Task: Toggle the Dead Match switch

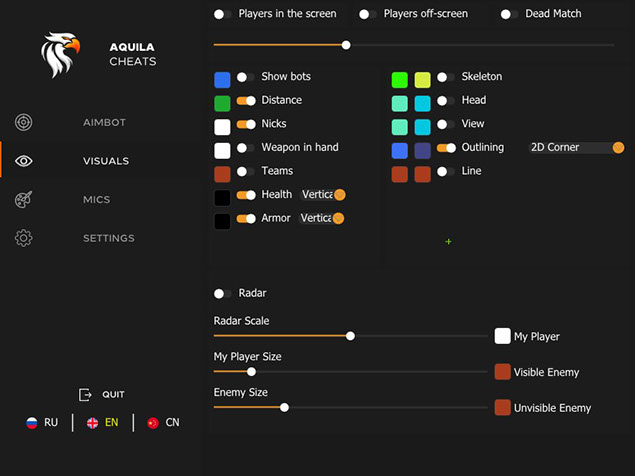Action: pyautogui.click(x=509, y=15)
